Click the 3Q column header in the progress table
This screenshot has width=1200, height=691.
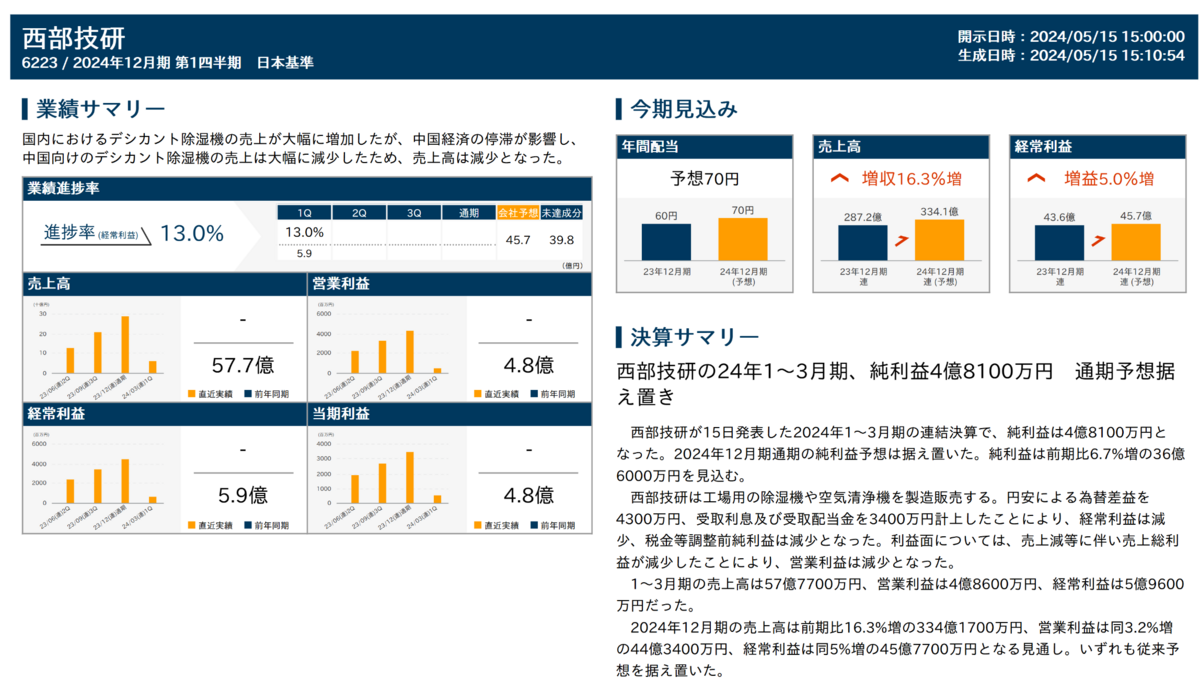[x=414, y=213]
